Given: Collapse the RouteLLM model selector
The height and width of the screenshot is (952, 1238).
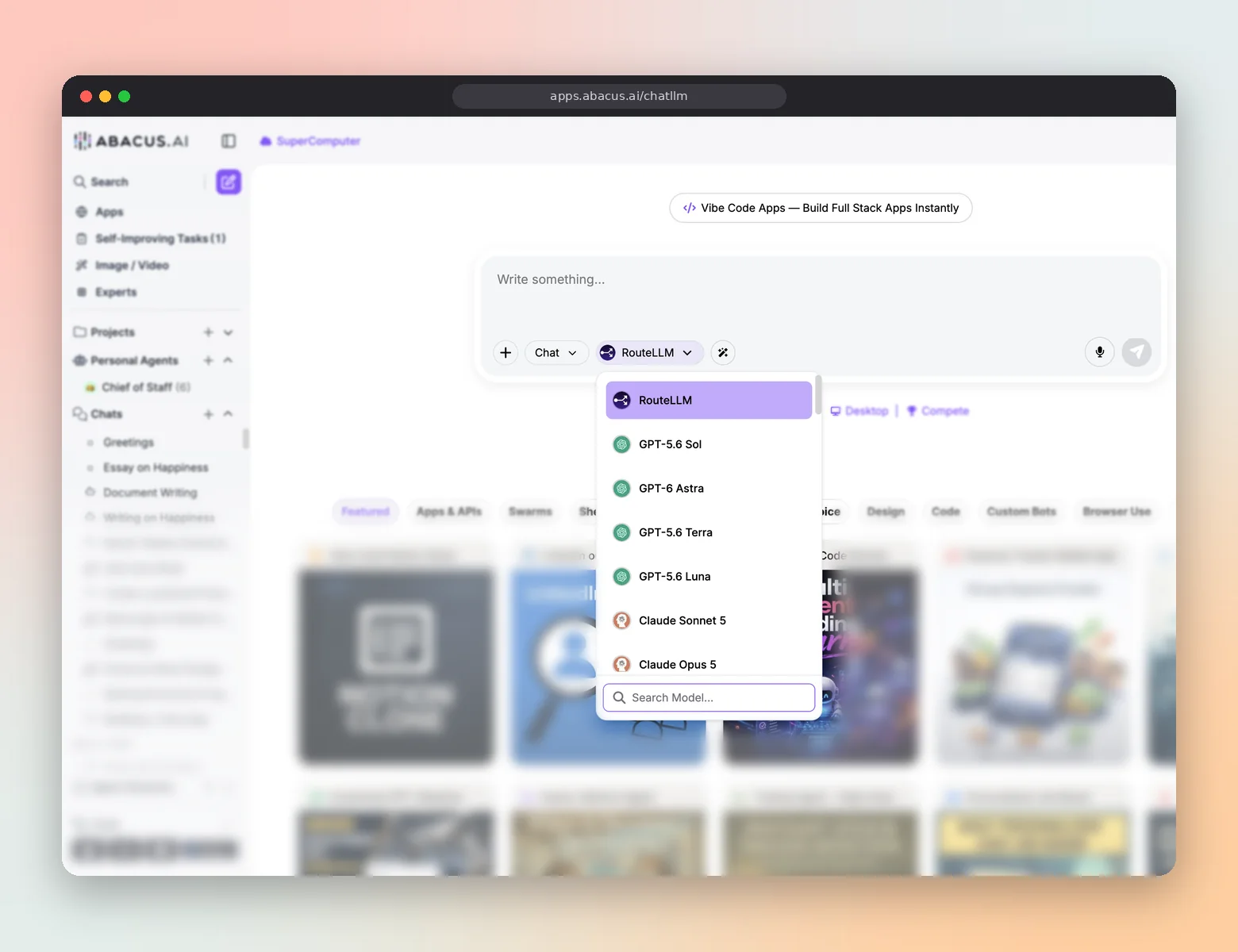Looking at the screenshot, I should [x=650, y=352].
